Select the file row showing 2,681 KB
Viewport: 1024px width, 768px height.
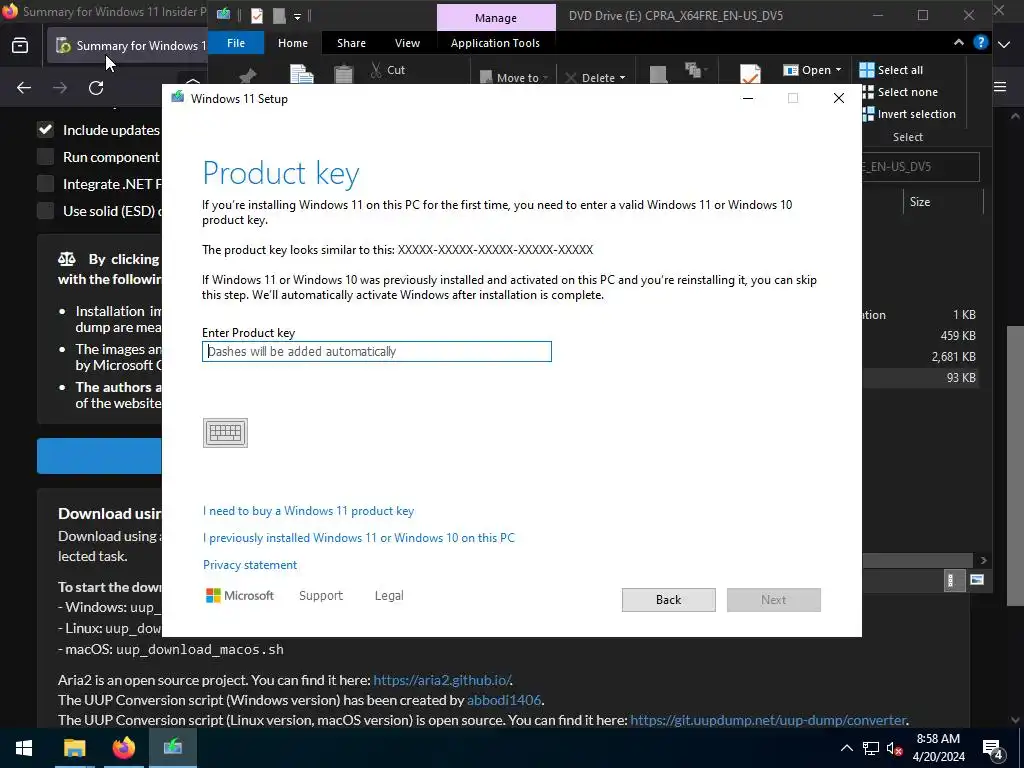click(x=921, y=357)
